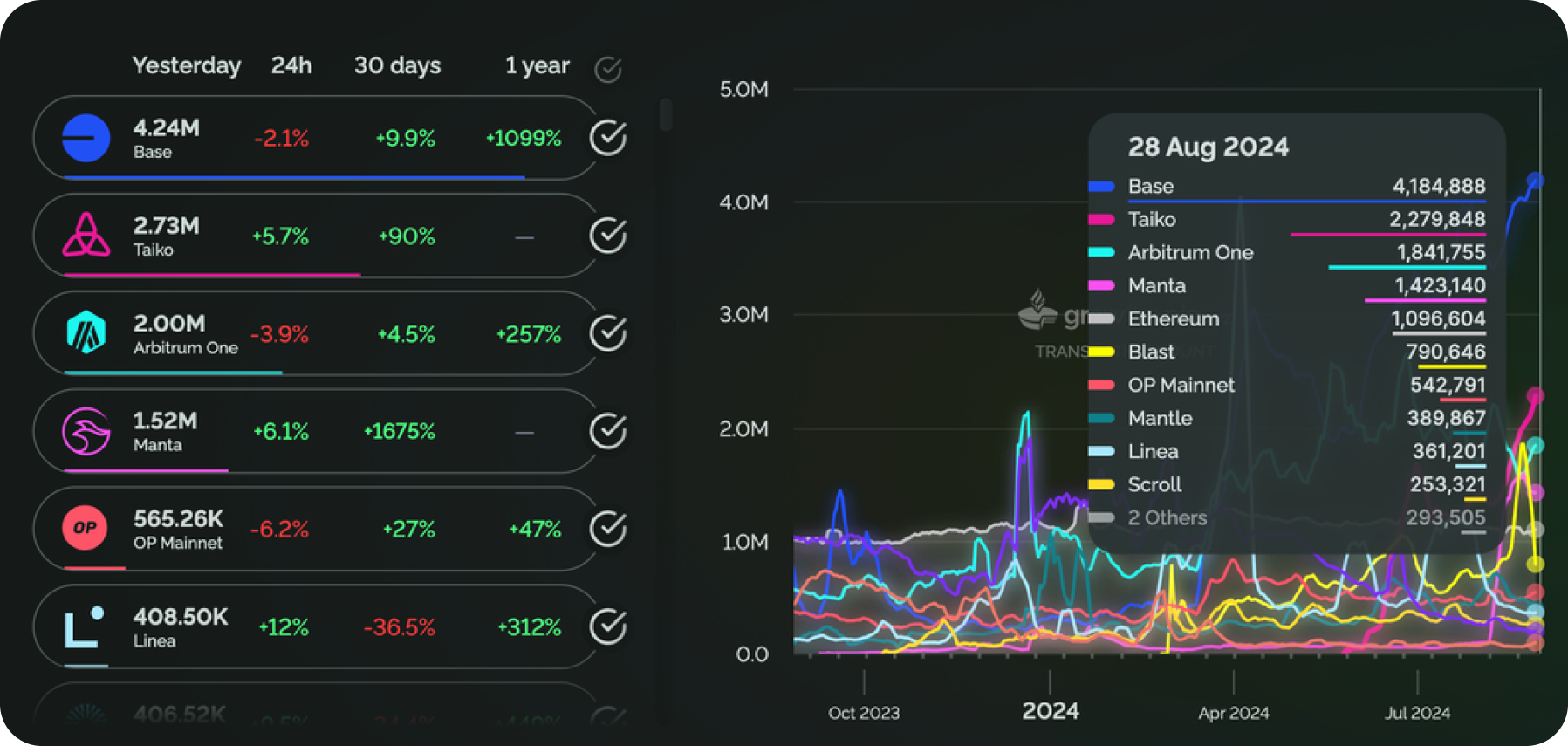Click the Base blue legend swatch

click(x=1101, y=186)
